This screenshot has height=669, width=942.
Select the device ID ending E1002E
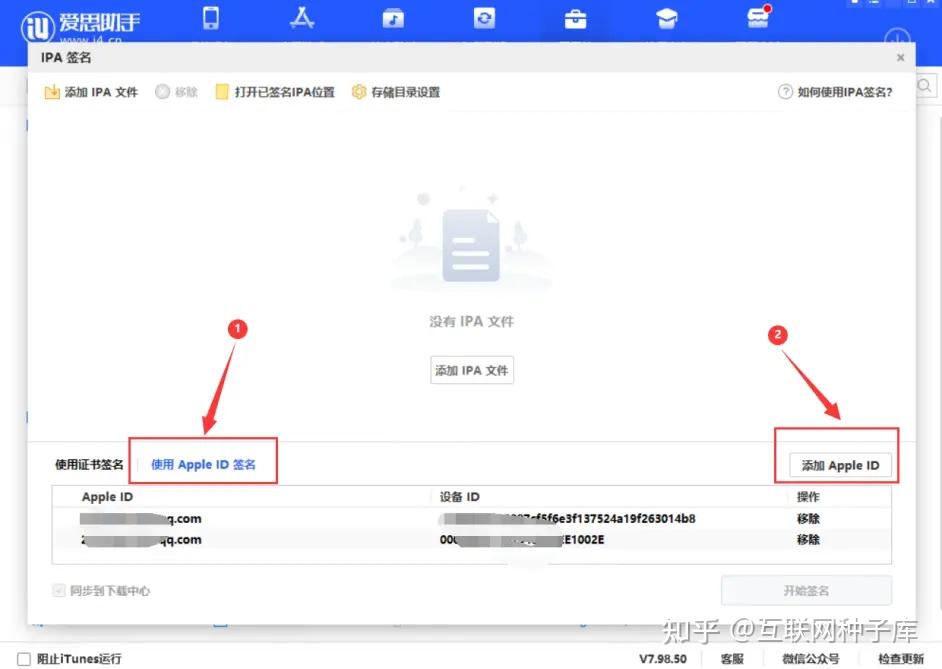[x=522, y=539]
